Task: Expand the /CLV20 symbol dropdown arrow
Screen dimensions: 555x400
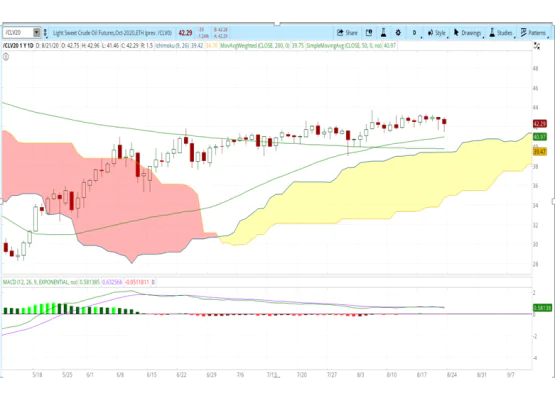Action: coord(36,33)
